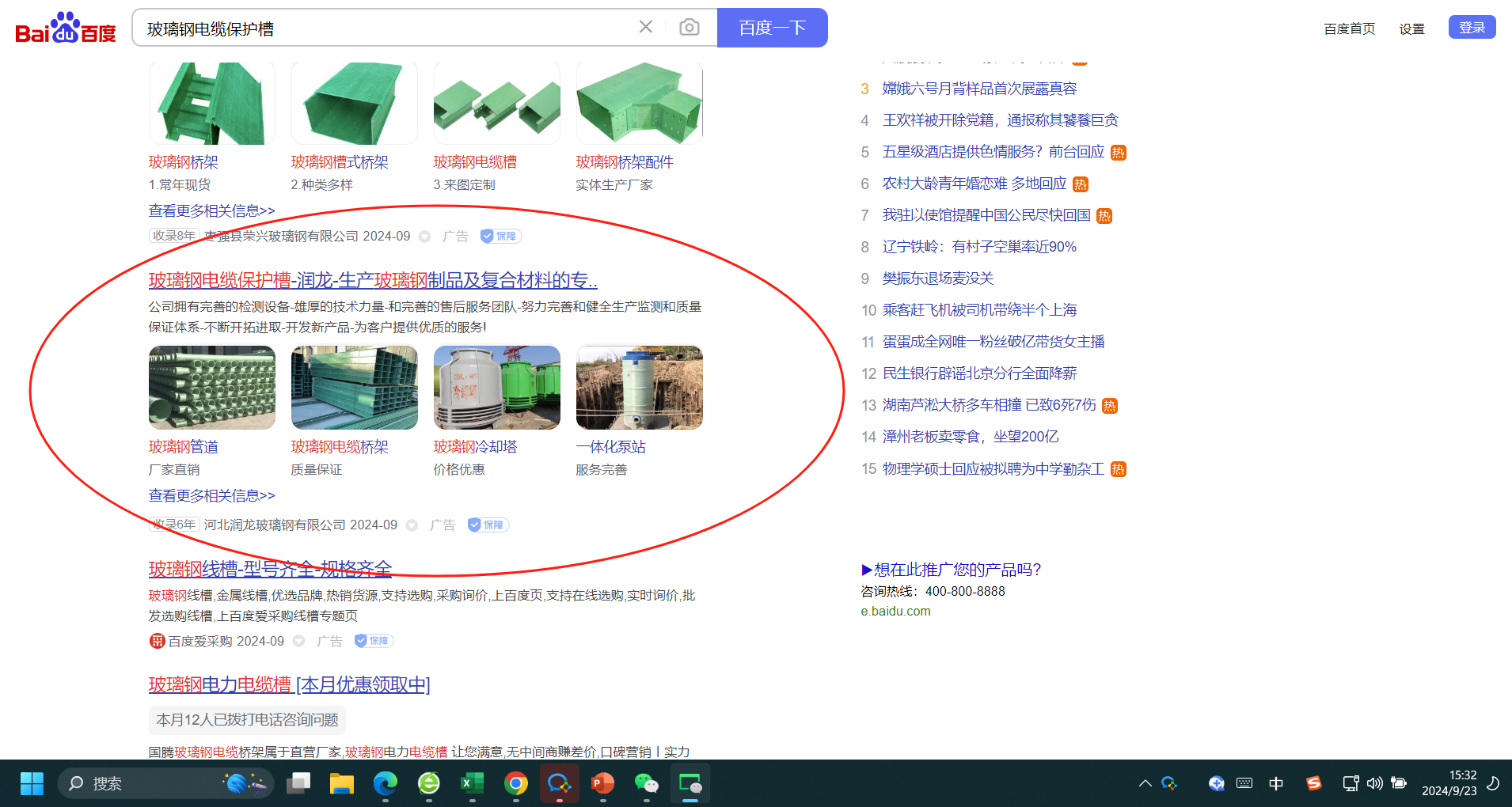Click the 想在此推广您的产品吗？ promotion link
The width and height of the screenshot is (1512, 807).
click(951, 570)
